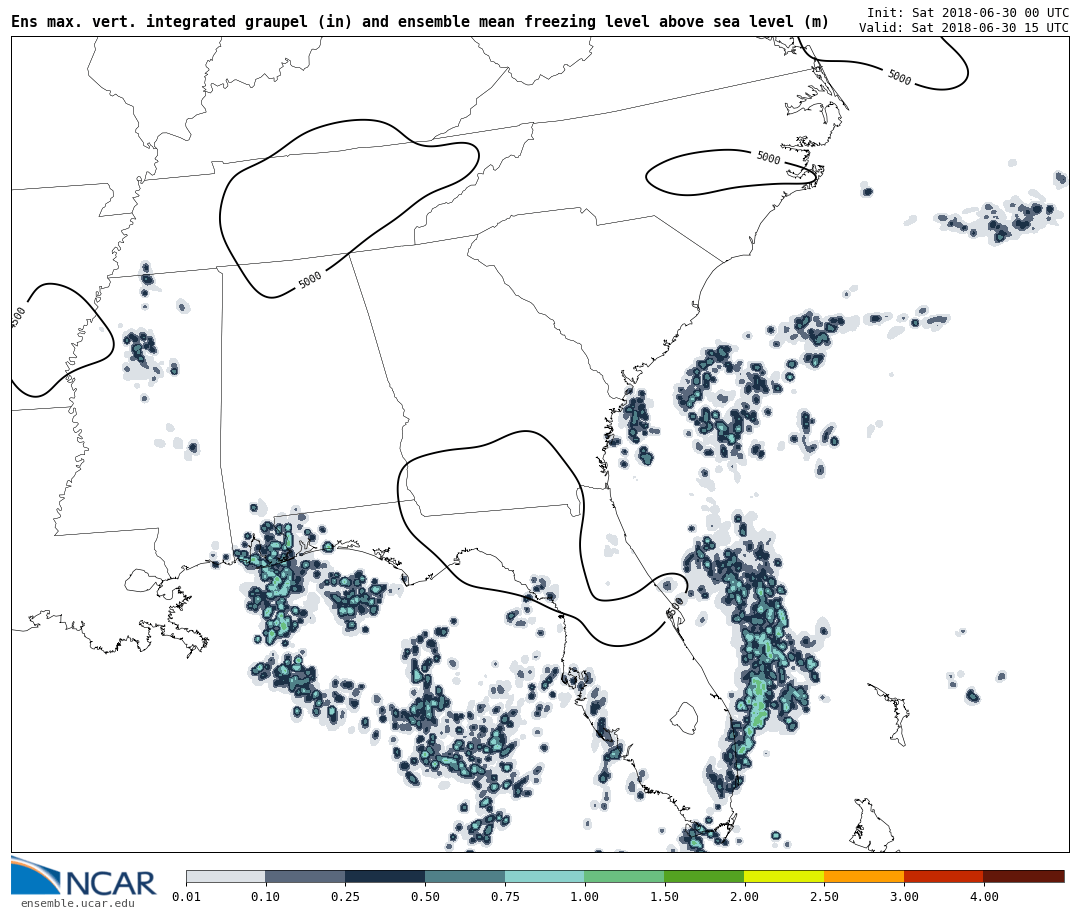Image resolution: width=1080 pixels, height=915 pixels.
Task: Click the 2.50 colorbar tick label
Action: 824,896
